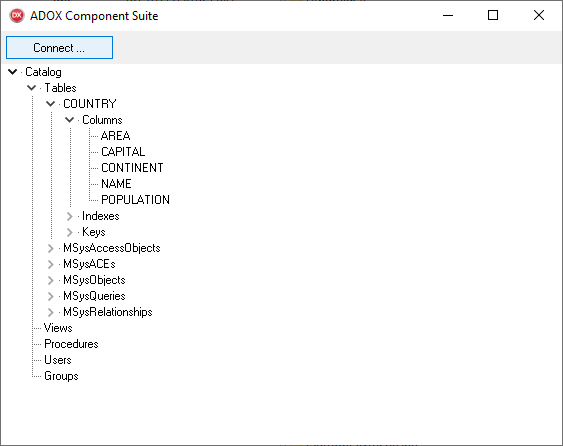Select the Columns label
This screenshot has width=563, height=446.
point(102,120)
